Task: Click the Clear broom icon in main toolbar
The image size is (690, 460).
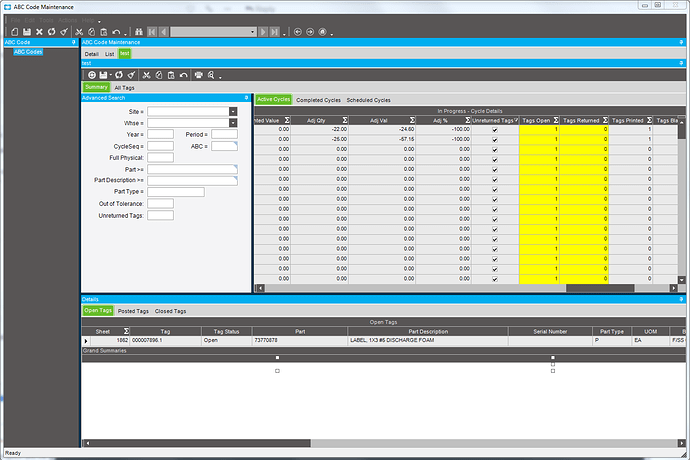Action: pyautogui.click(x=64, y=32)
